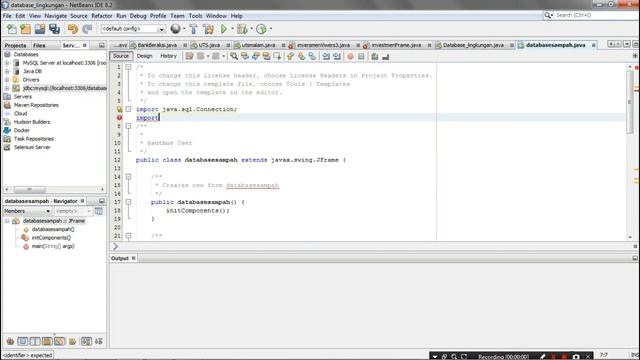Toggle Show Inner Classes filter in Navigator
The width and height of the screenshot is (640, 360).
pyautogui.click(x=60, y=341)
